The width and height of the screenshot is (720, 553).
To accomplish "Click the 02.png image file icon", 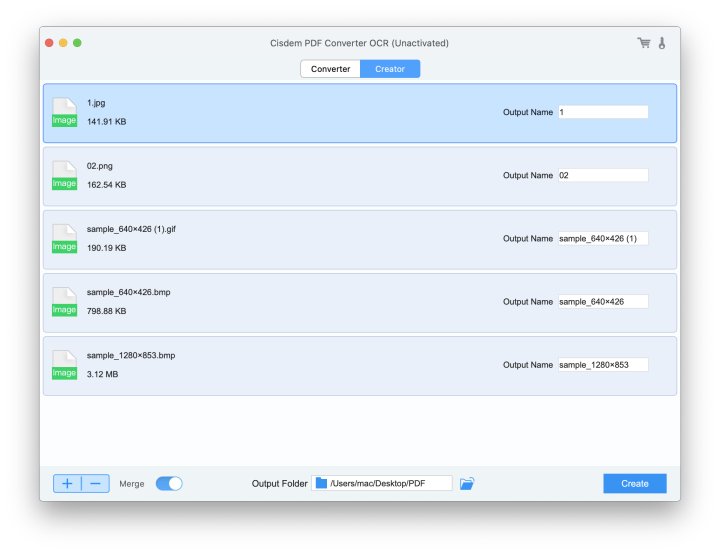I will [64, 175].
